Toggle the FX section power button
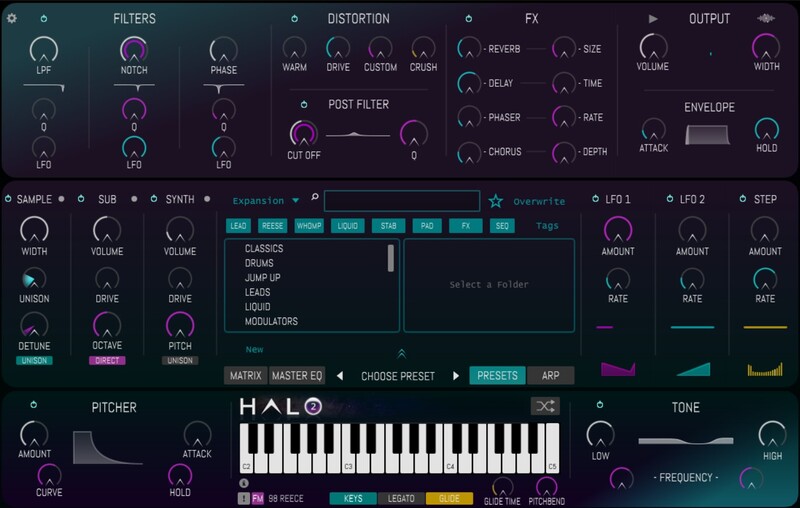The image size is (800, 508). pyautogui.click(x=469, y=19)
